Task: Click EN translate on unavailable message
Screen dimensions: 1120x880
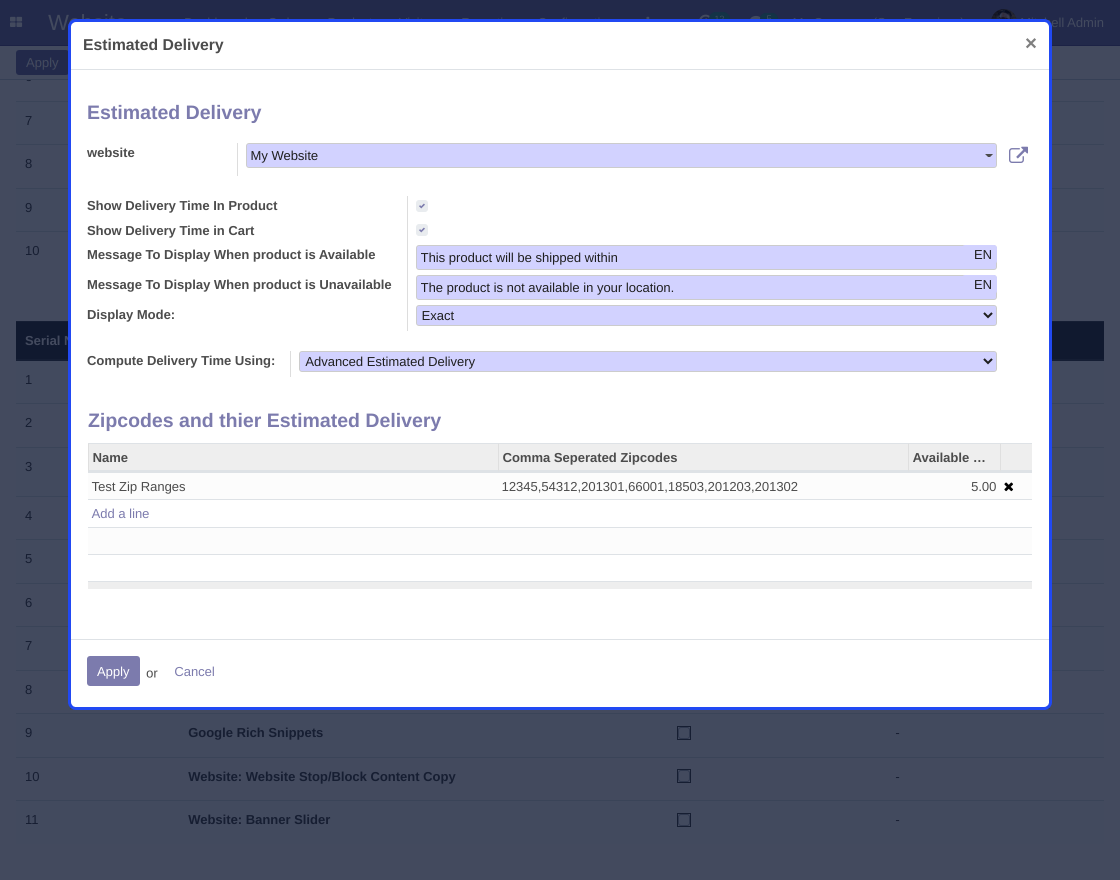Action: coord(982,285)
